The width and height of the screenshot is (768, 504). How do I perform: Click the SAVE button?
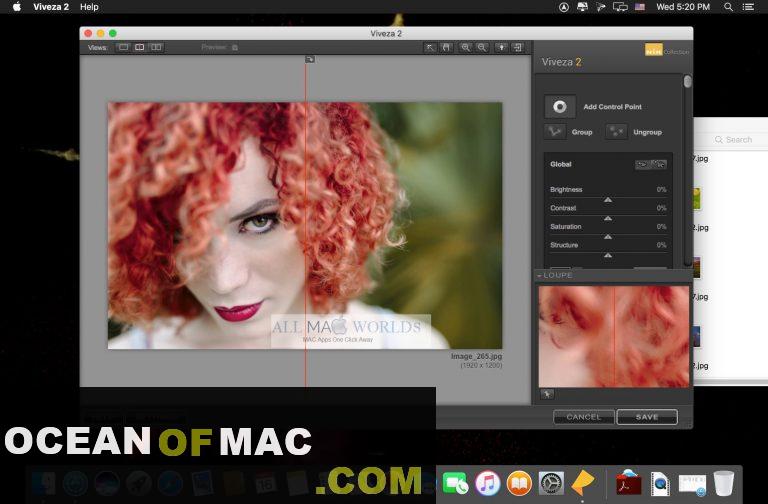coord(647,417)
